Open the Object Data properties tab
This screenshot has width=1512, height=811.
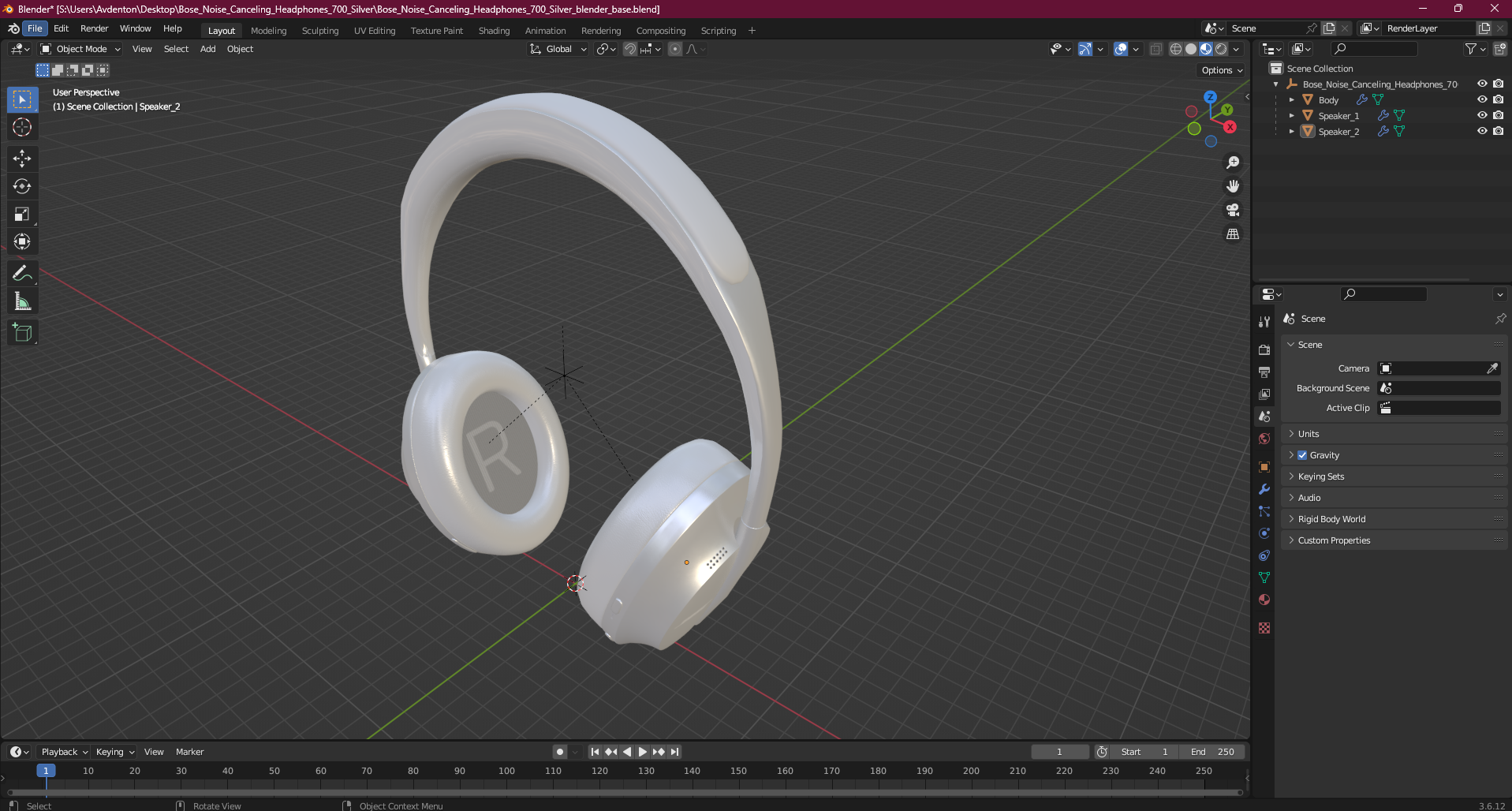tap(1264, 577)
